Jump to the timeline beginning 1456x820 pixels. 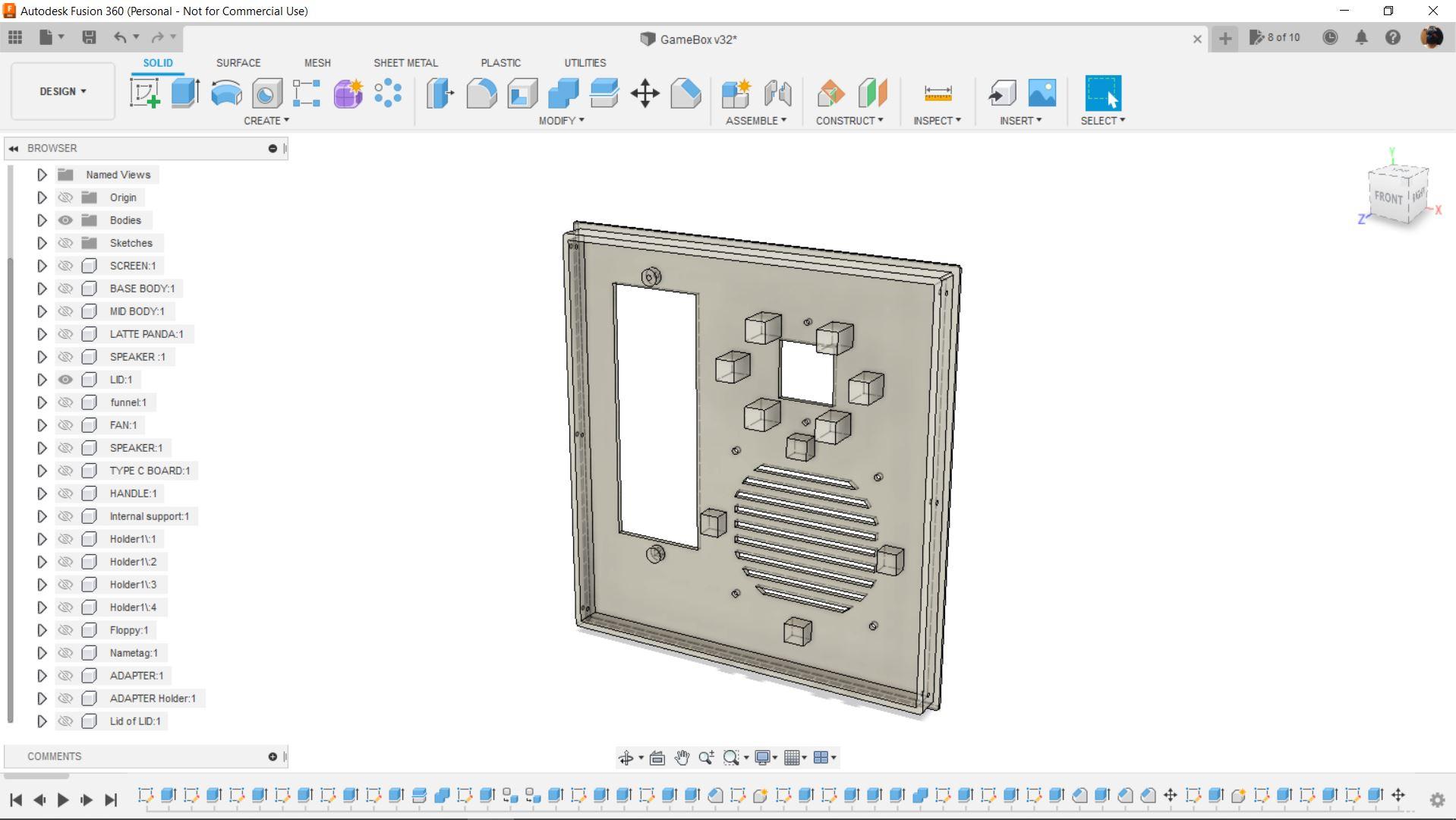16,799
